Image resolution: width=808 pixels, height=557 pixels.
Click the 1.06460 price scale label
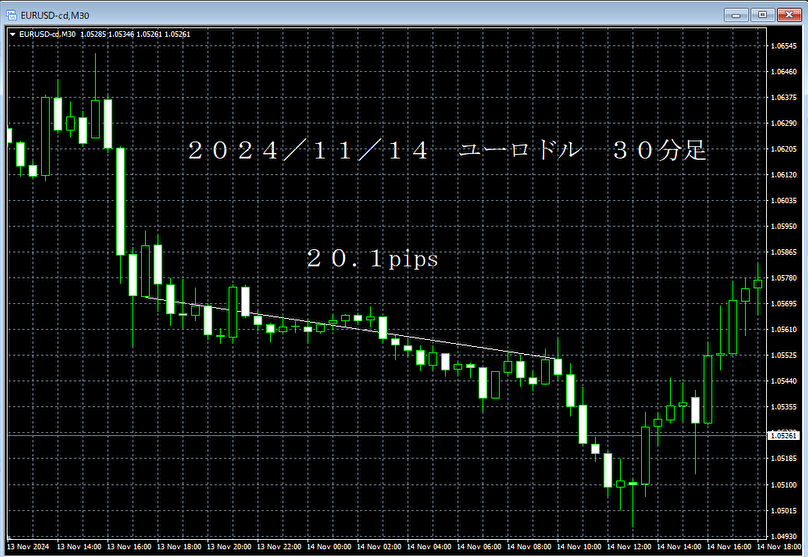click(783, 72)
